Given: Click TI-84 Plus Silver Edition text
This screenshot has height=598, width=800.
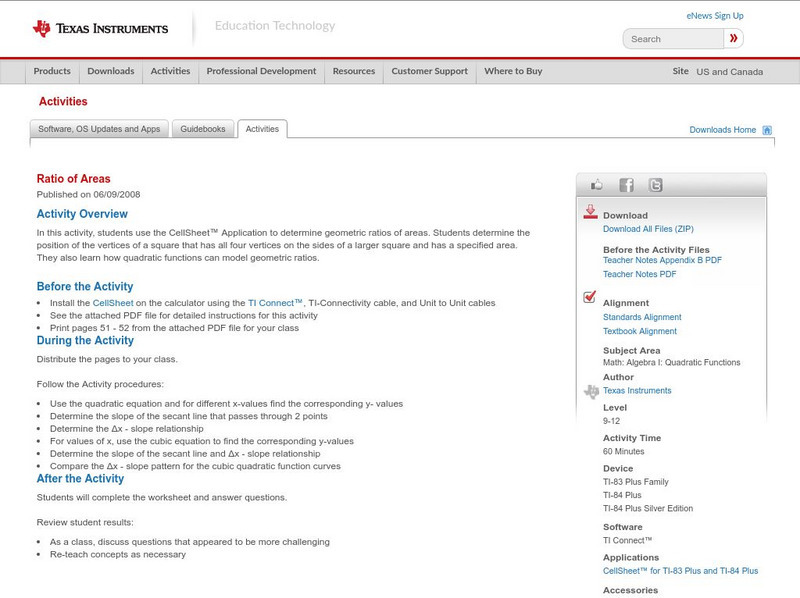Looking at the screenshot, I should click(x=648, y=508).
